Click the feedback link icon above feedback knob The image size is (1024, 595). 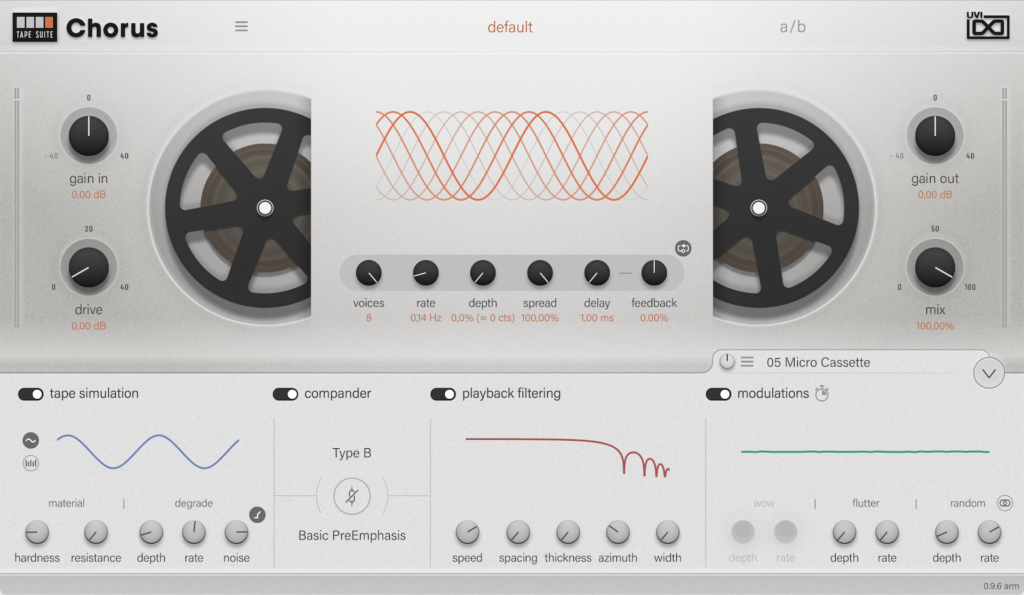[683, 248]
